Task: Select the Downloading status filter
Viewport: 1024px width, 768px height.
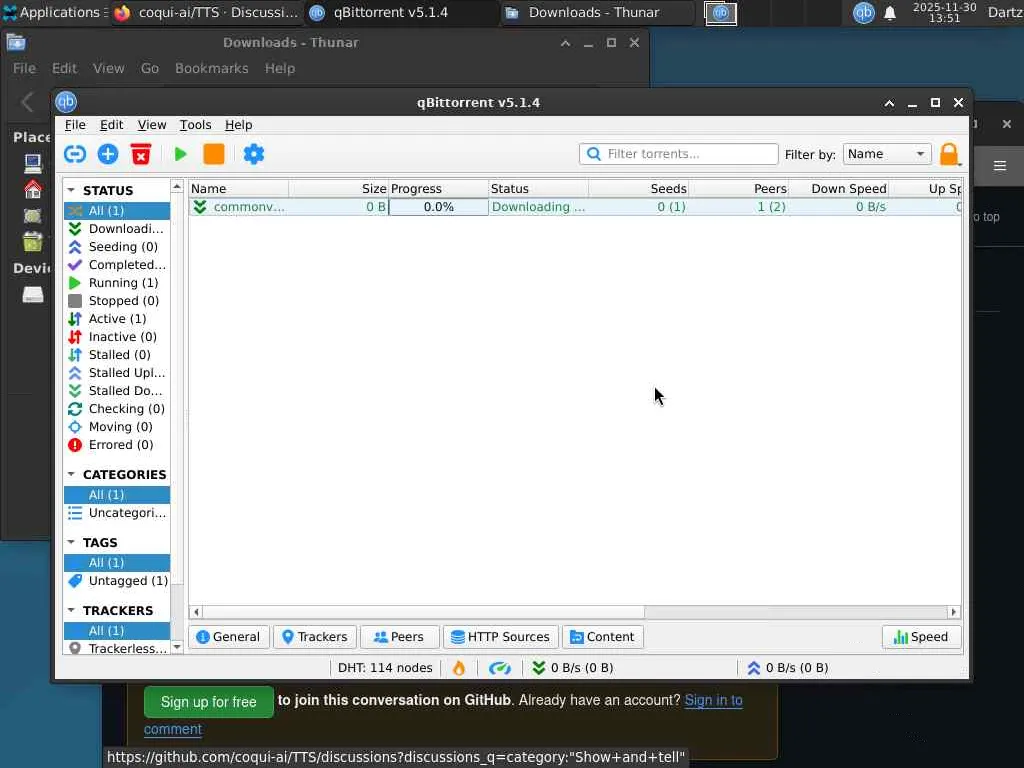Action: [117, 229]
